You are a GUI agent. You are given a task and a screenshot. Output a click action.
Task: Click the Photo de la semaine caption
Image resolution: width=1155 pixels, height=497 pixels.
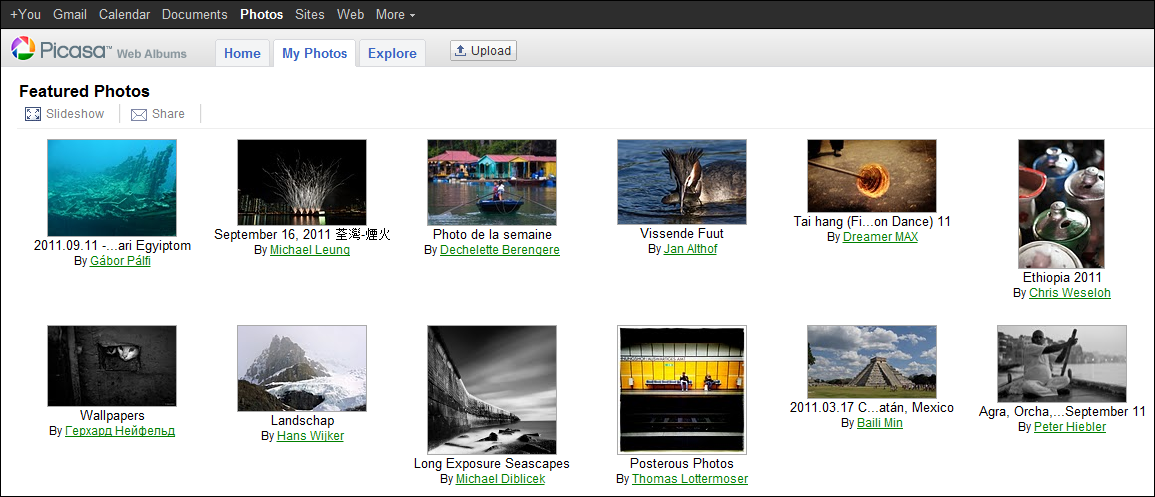point(492,235)
